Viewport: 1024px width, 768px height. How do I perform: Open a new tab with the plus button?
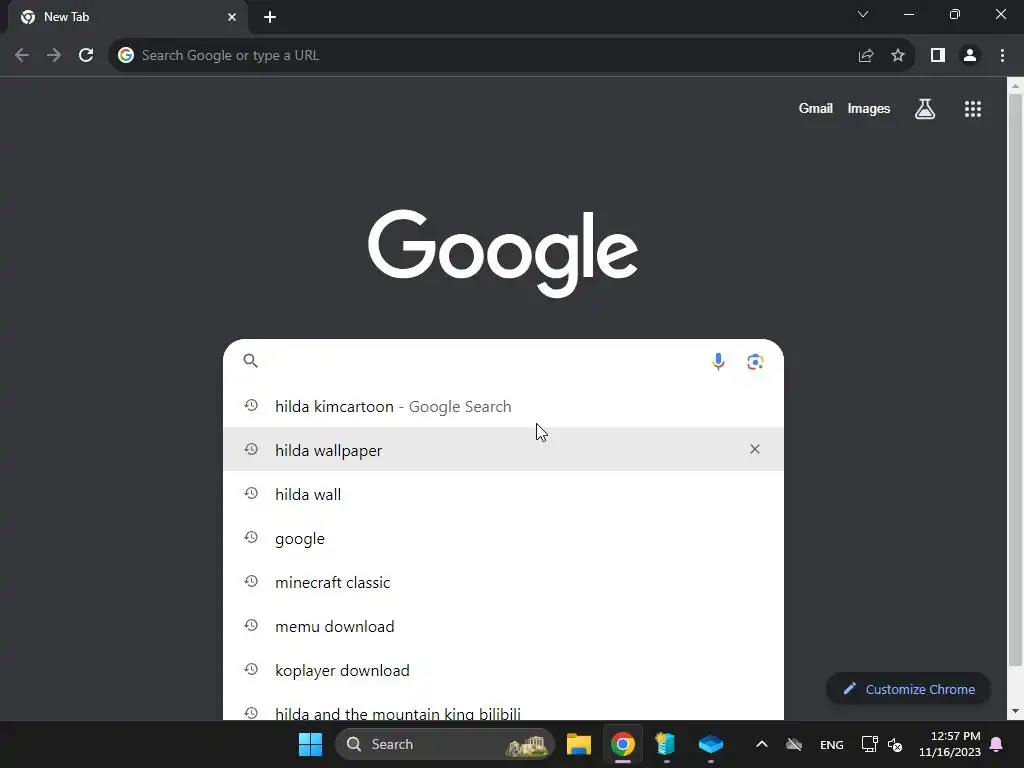click(270, 17)
